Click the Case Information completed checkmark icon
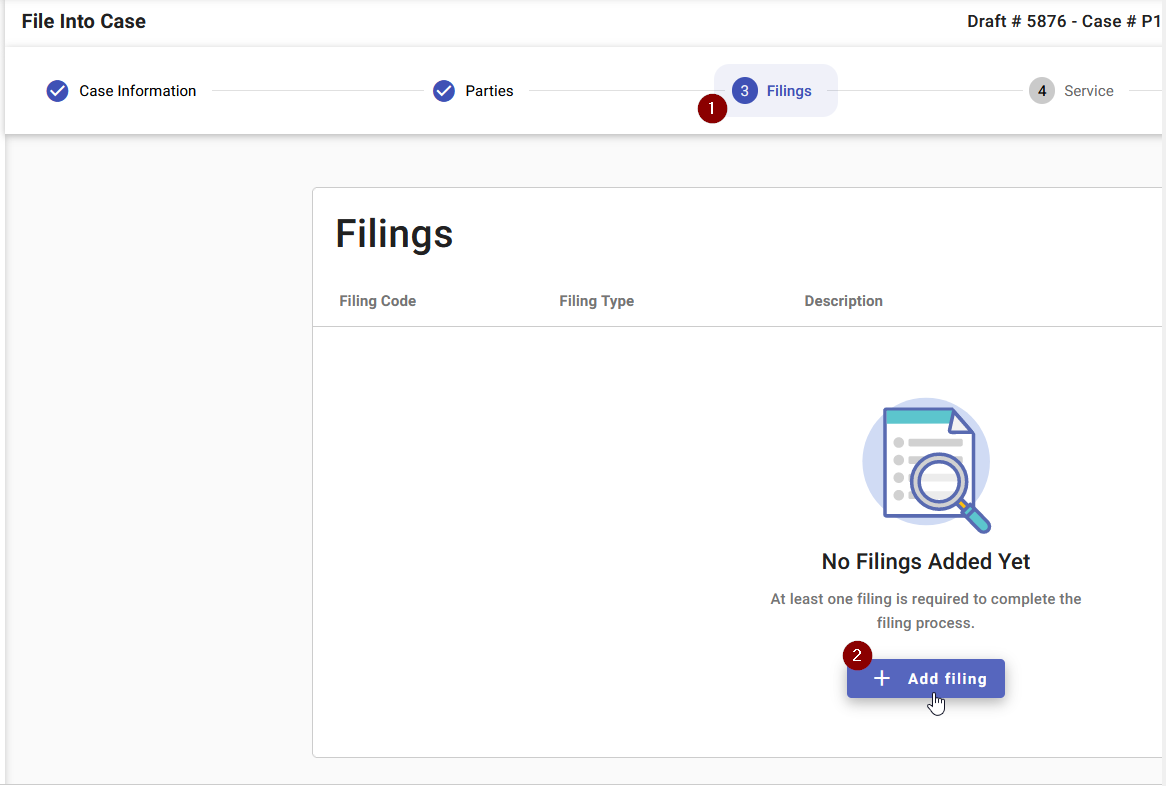The height and width of the screenshot is (786, 1166). (x=57, y=90)
